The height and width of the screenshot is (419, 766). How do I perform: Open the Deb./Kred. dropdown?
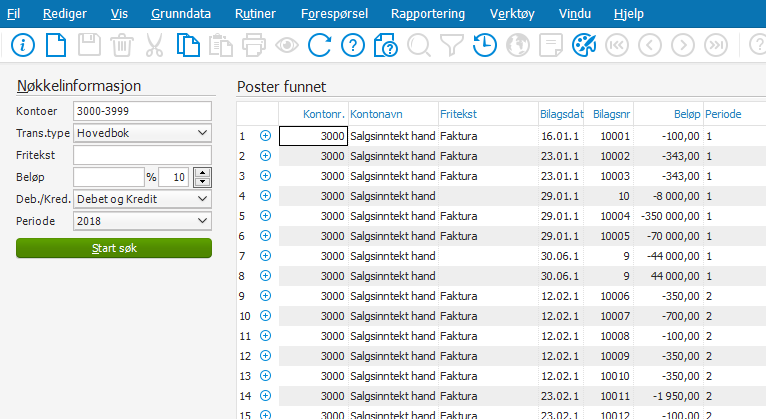coord(142,199)
